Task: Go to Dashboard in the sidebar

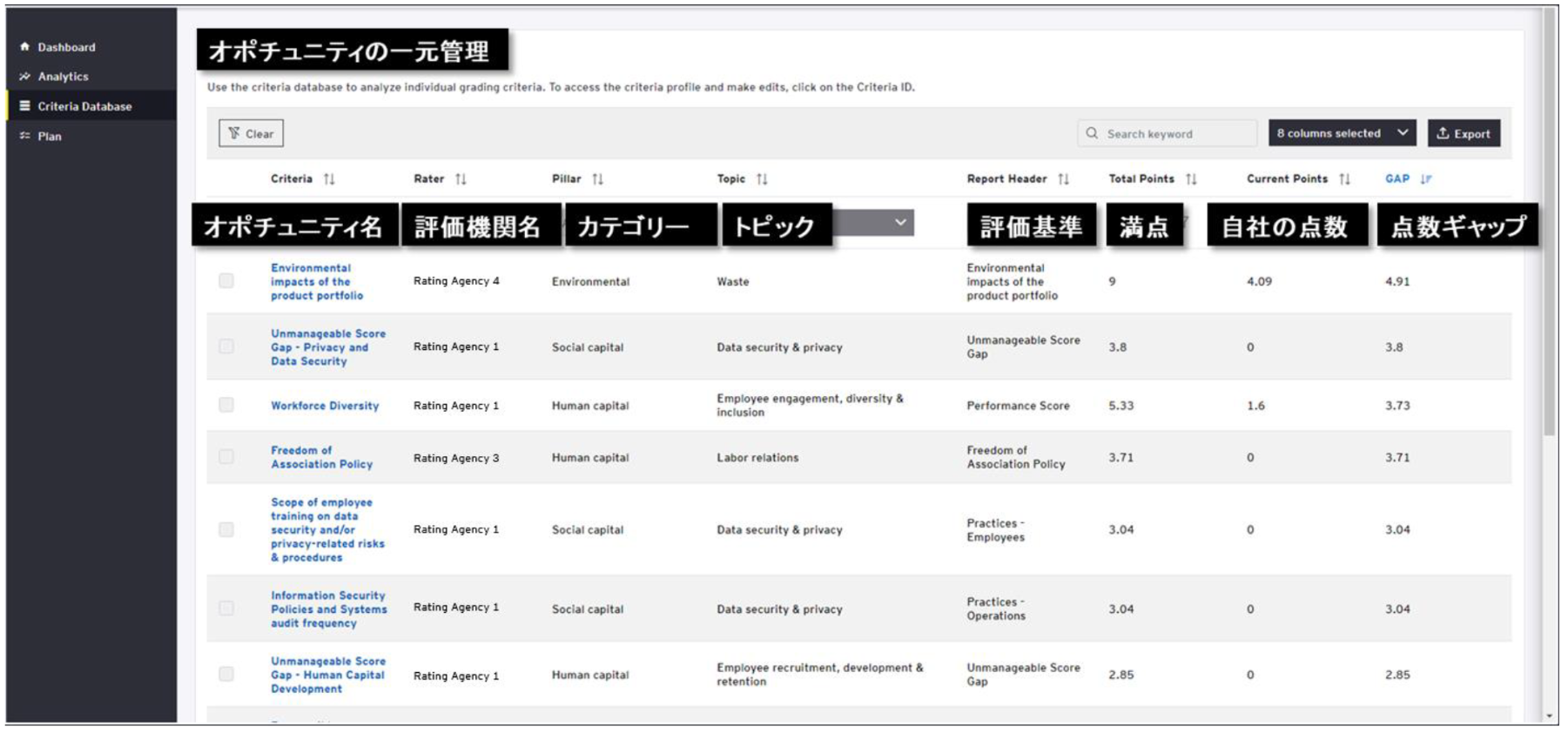Action: click(x=66, y=47)
